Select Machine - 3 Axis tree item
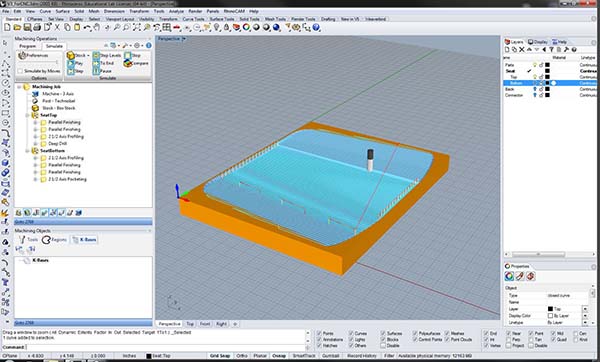This screenshot has height=362, width=600. (54, 94)
